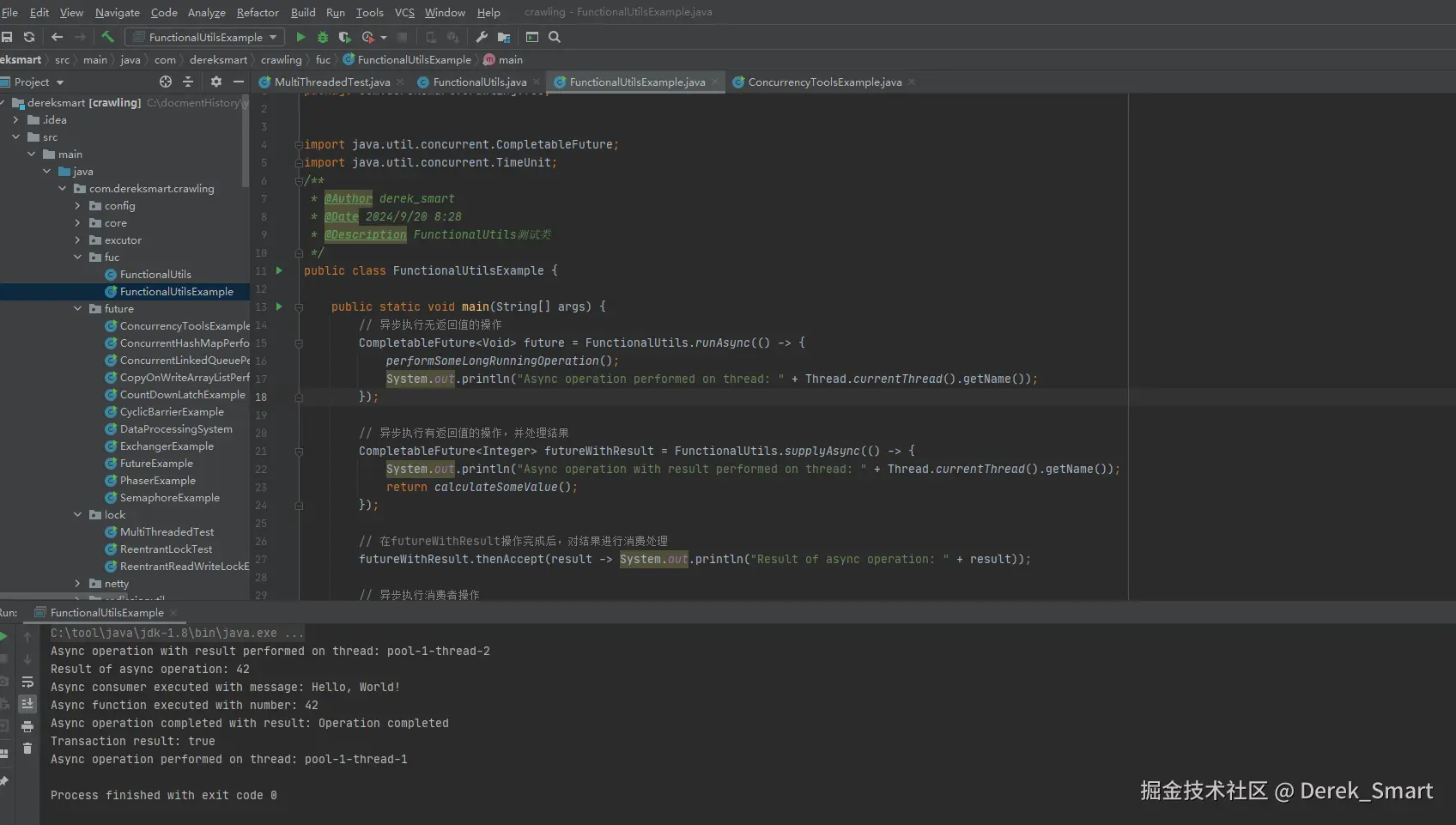Click the java.exe command line link
This screenshot has width=1456, height=825.
pyautogui.click(x=176, y=634)
